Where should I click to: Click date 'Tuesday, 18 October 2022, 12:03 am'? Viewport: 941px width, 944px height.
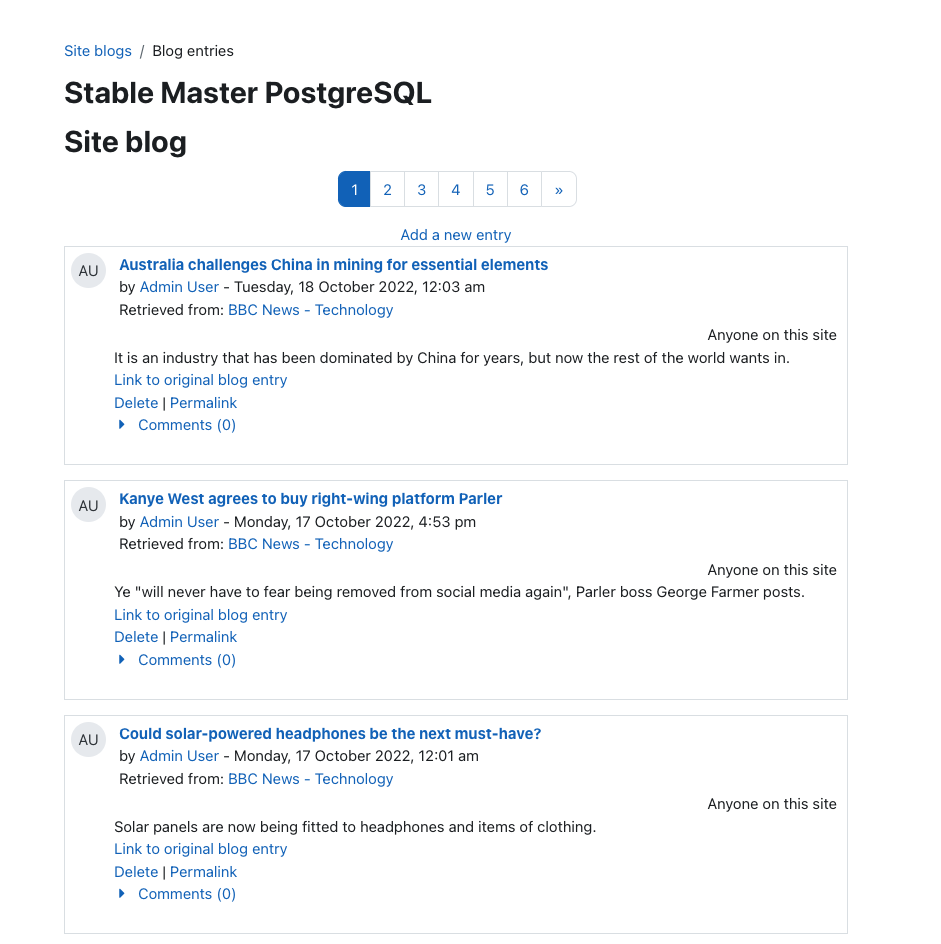coord(359,287)
